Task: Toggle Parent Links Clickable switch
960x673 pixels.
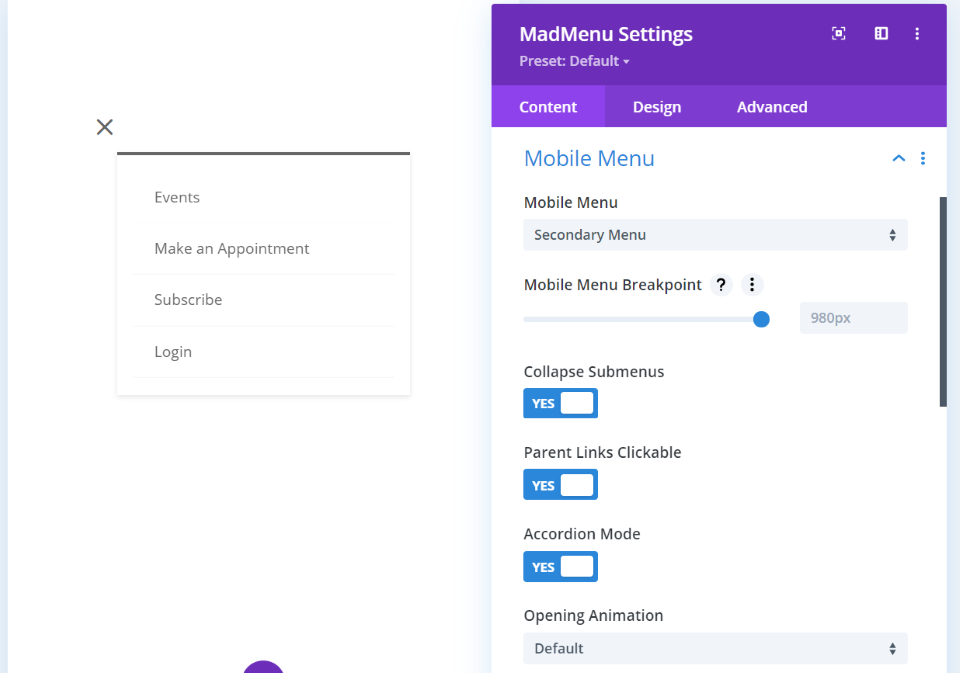Action: [x=560, y=485]
